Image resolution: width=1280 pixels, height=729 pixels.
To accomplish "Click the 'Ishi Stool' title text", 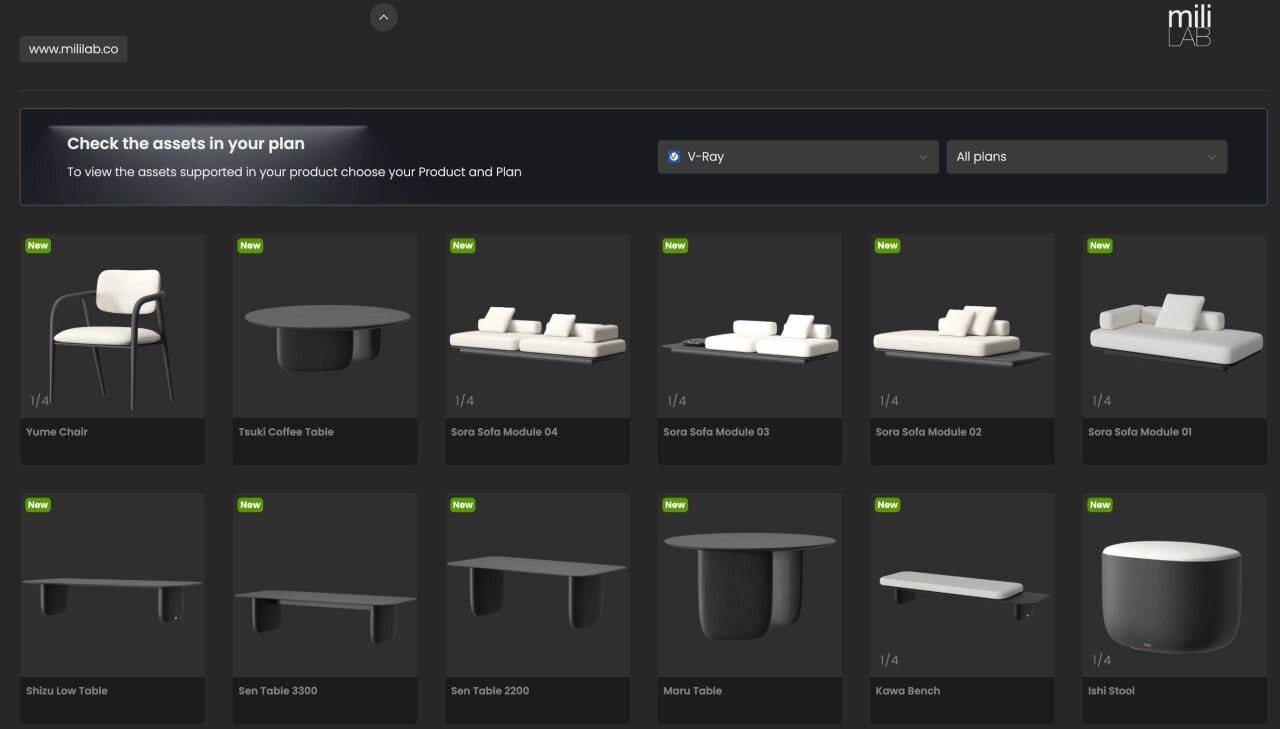I will 1111,691.
